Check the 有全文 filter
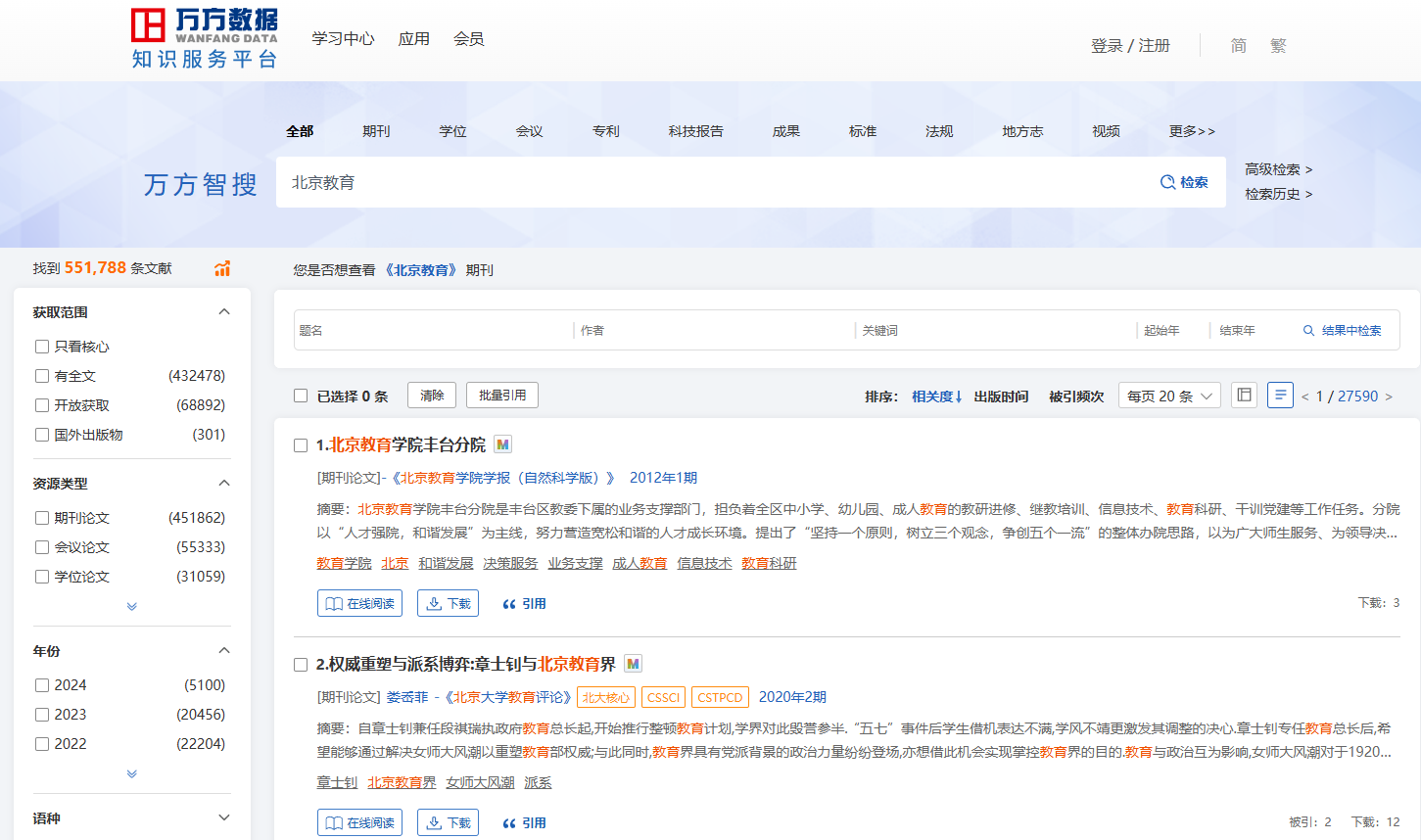This screenshot has height=840, width=1421. click(42, 376)
